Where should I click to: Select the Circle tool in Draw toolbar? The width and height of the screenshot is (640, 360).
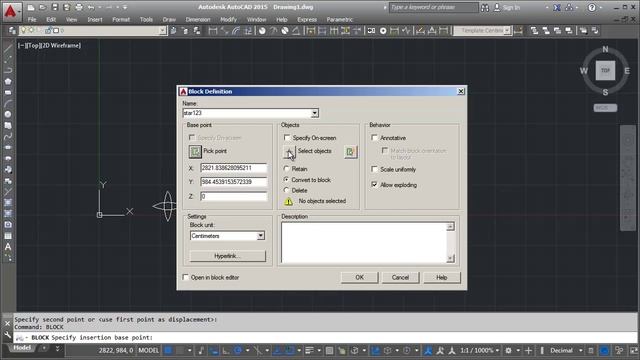(8, 114)
